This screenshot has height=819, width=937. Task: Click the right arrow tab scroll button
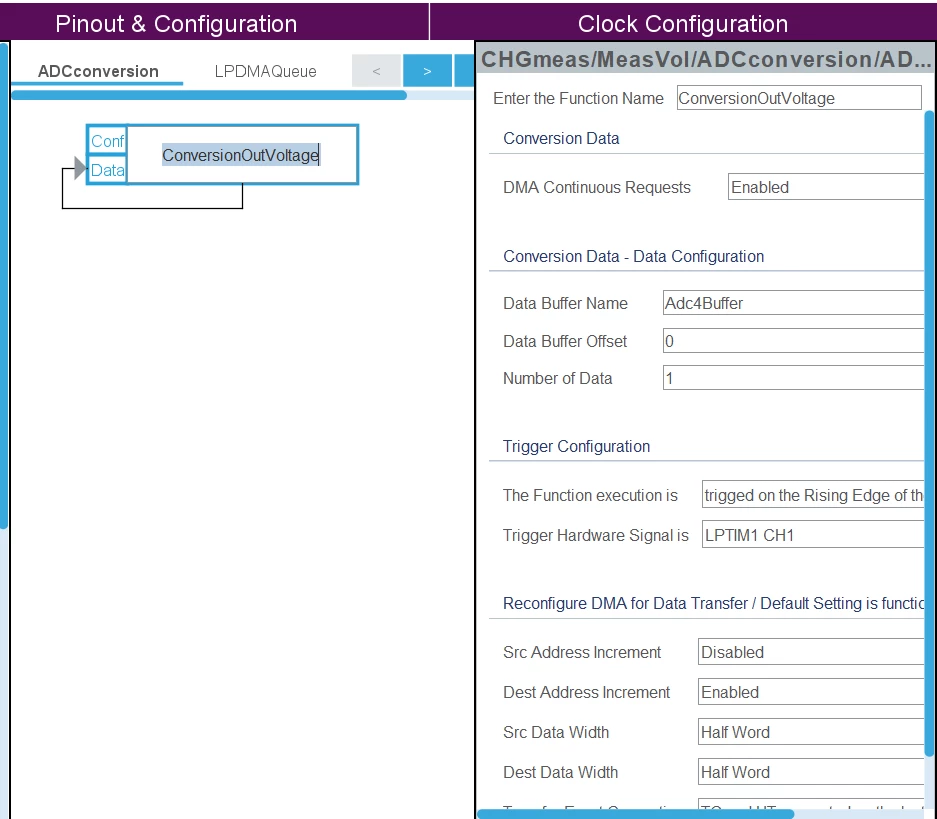point(427,71)
